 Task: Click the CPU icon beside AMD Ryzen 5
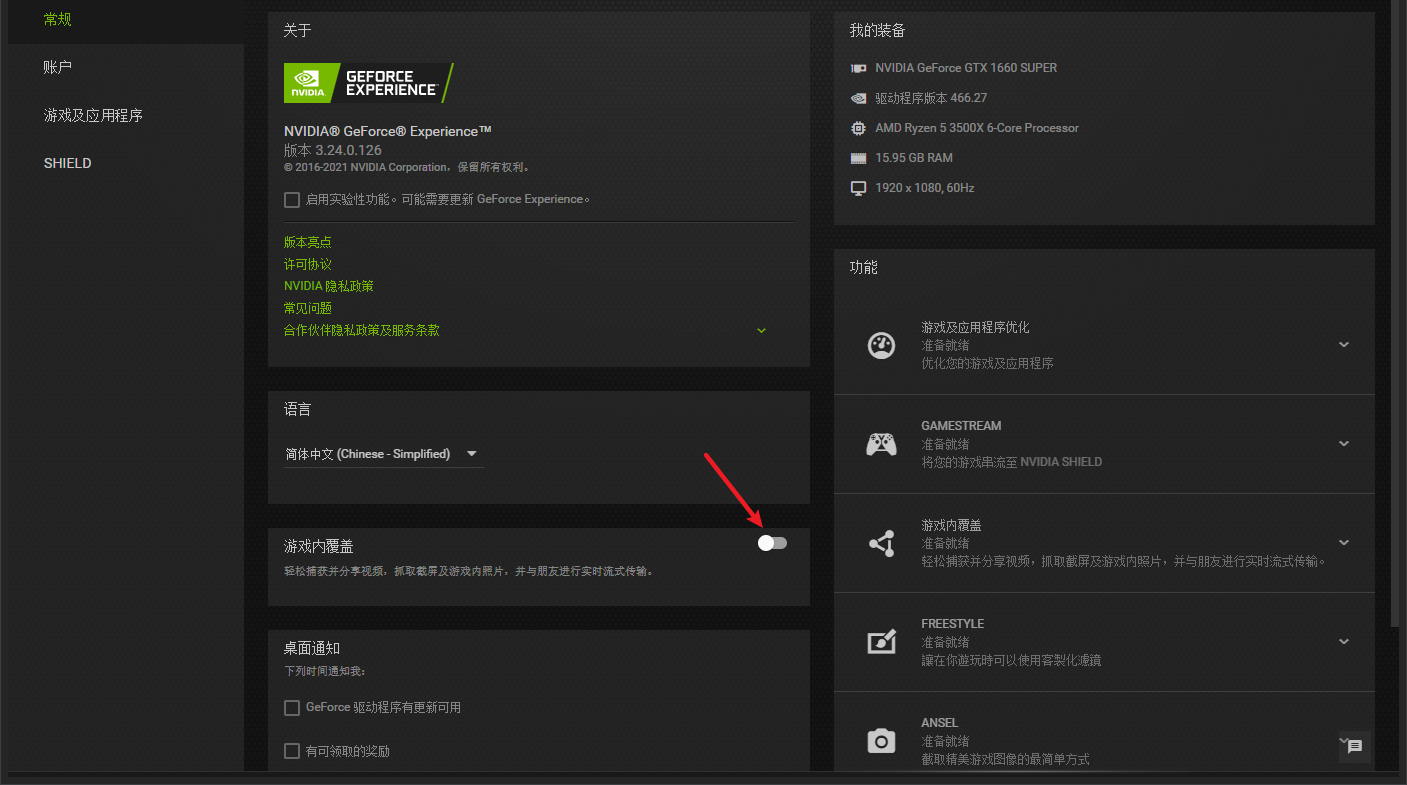point(858,128)
